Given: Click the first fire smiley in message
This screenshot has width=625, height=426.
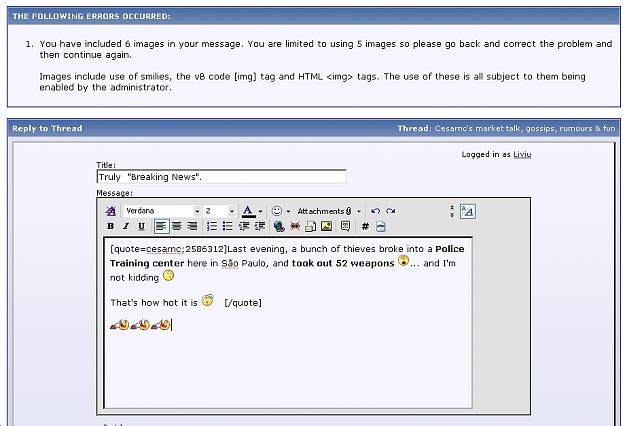Looking at the screenshot, I should (120, 325).
